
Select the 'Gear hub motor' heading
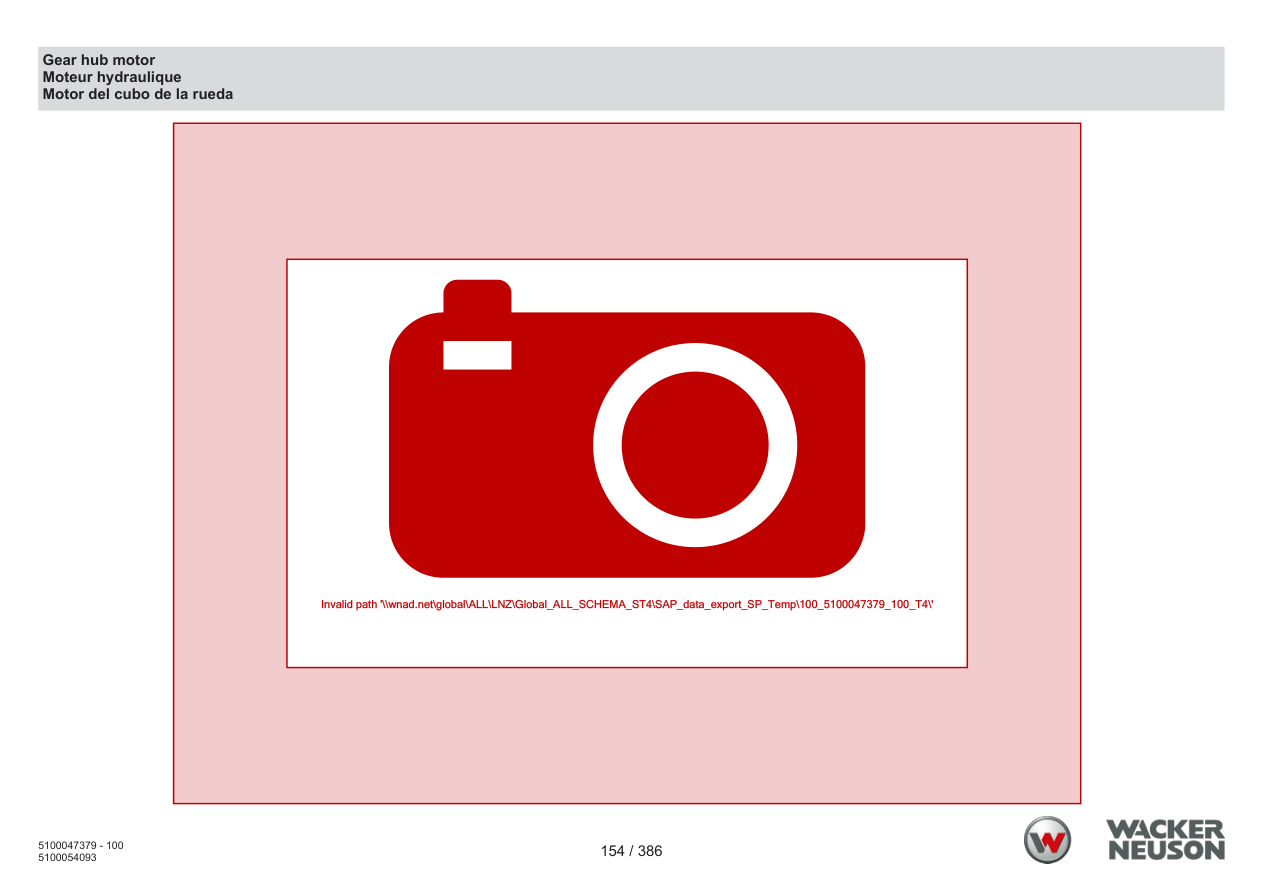click(x=99, y=60)
